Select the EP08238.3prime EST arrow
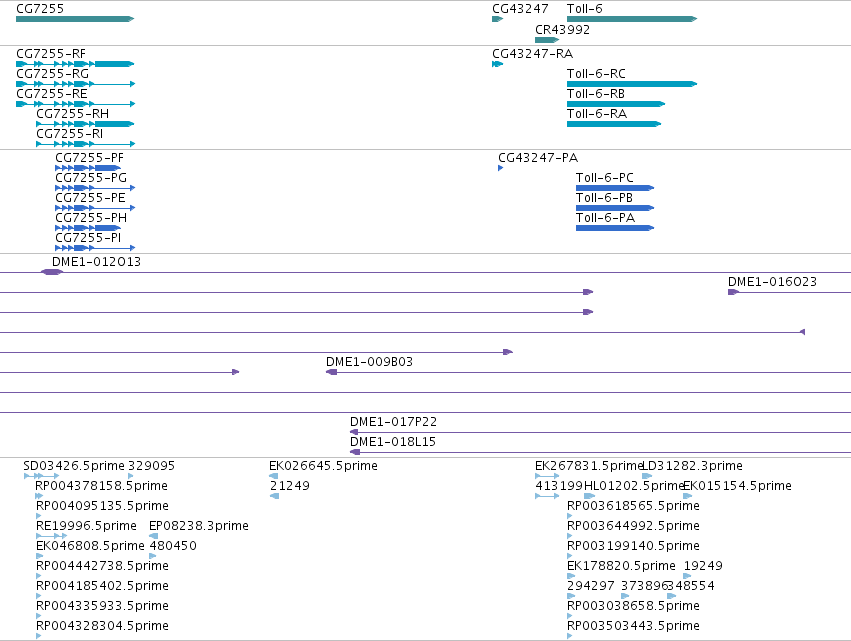Image resolution: width=851 pixels, height=641 pixels. 154,537
